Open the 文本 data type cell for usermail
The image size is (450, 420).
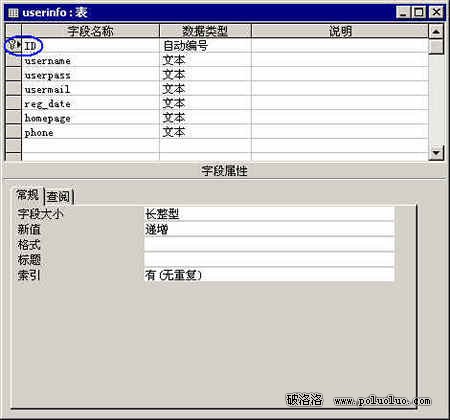(x=205, y=89)
